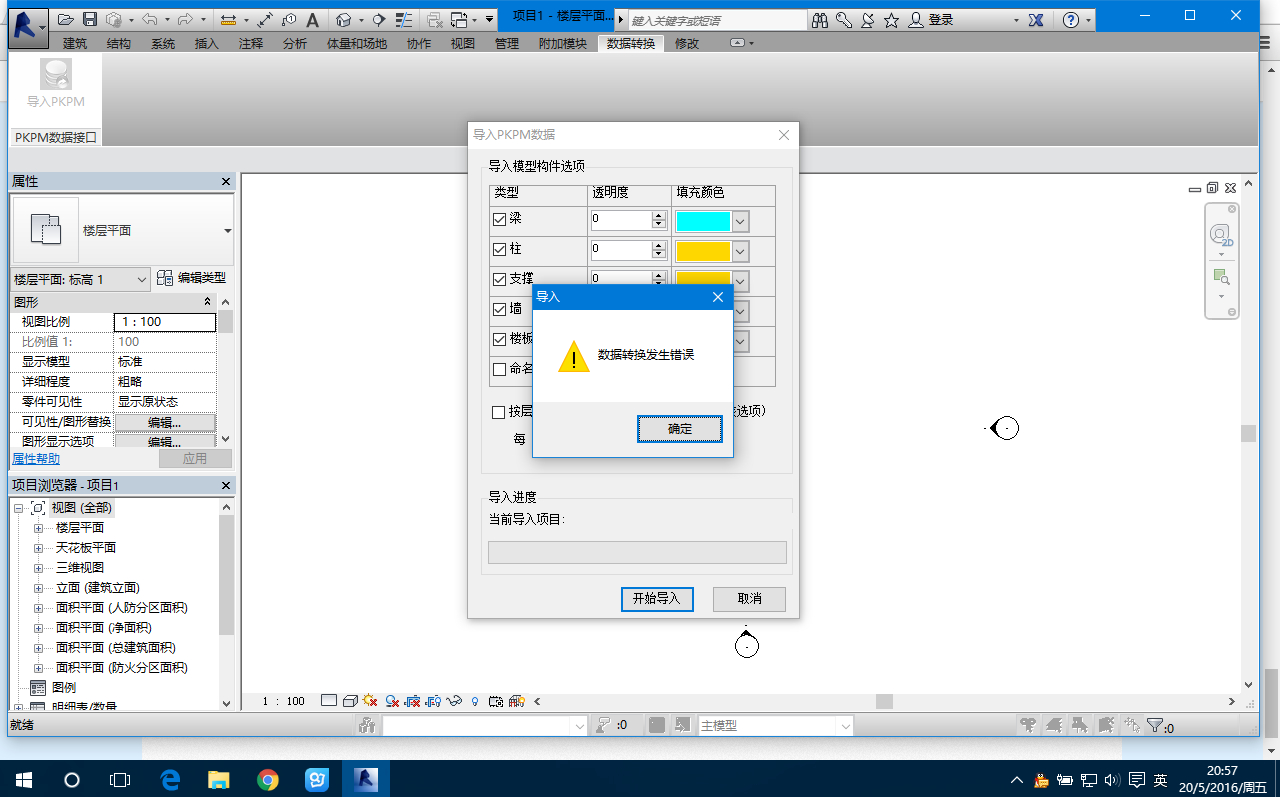Viewport: 1280px width, 797px height.
Task: Select the Text tool 'A' icon
Action: point(313,19)
